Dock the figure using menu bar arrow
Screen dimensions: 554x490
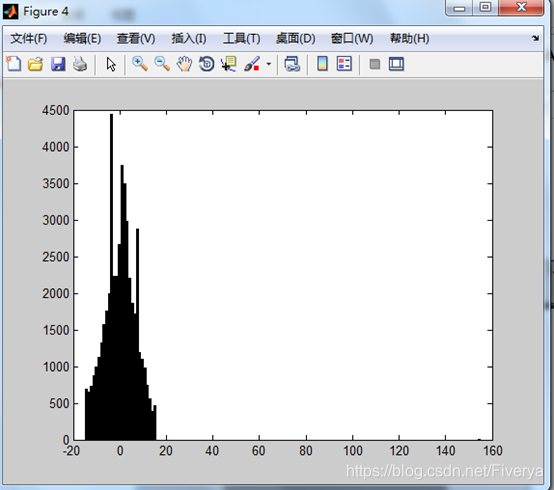535,38
